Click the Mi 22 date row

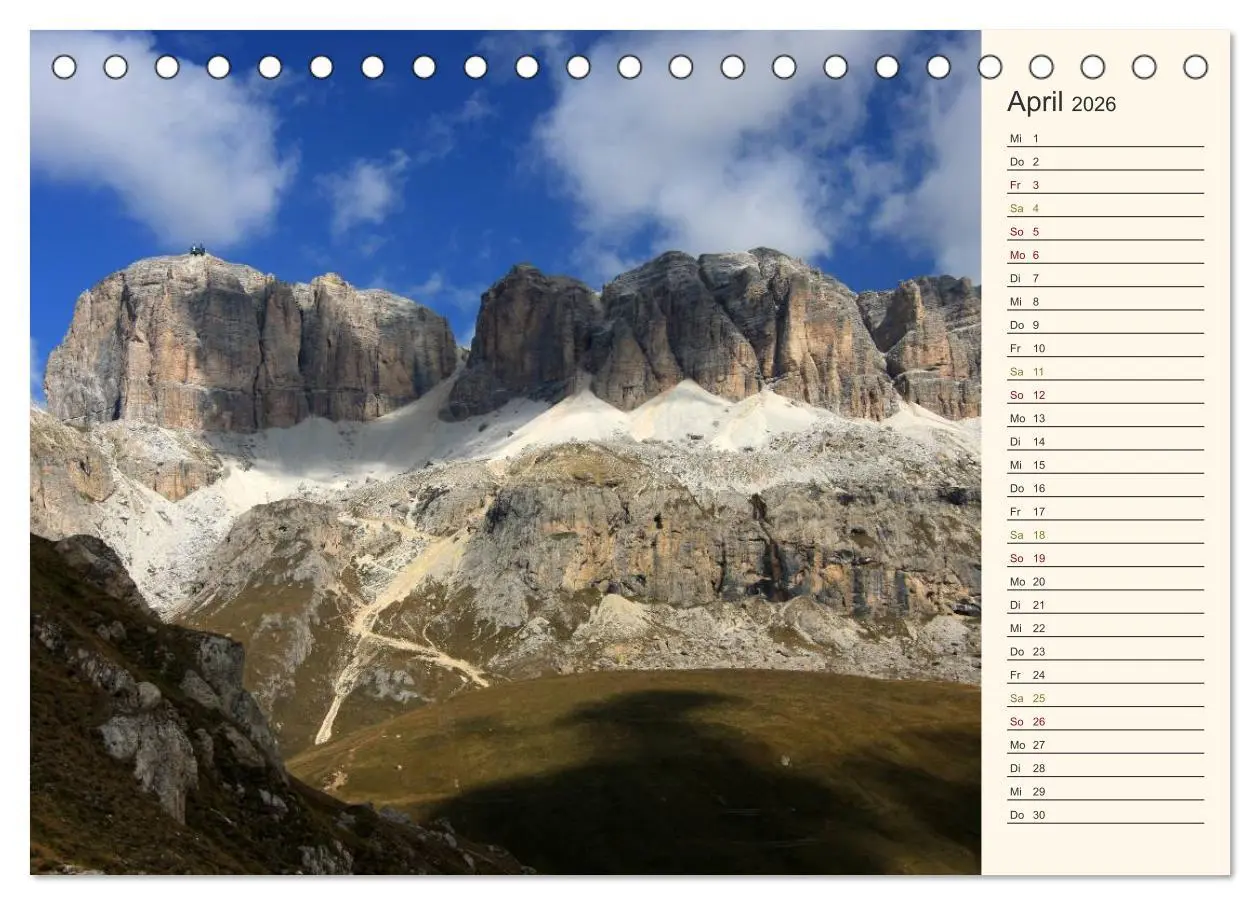(x=1105, y=628)
